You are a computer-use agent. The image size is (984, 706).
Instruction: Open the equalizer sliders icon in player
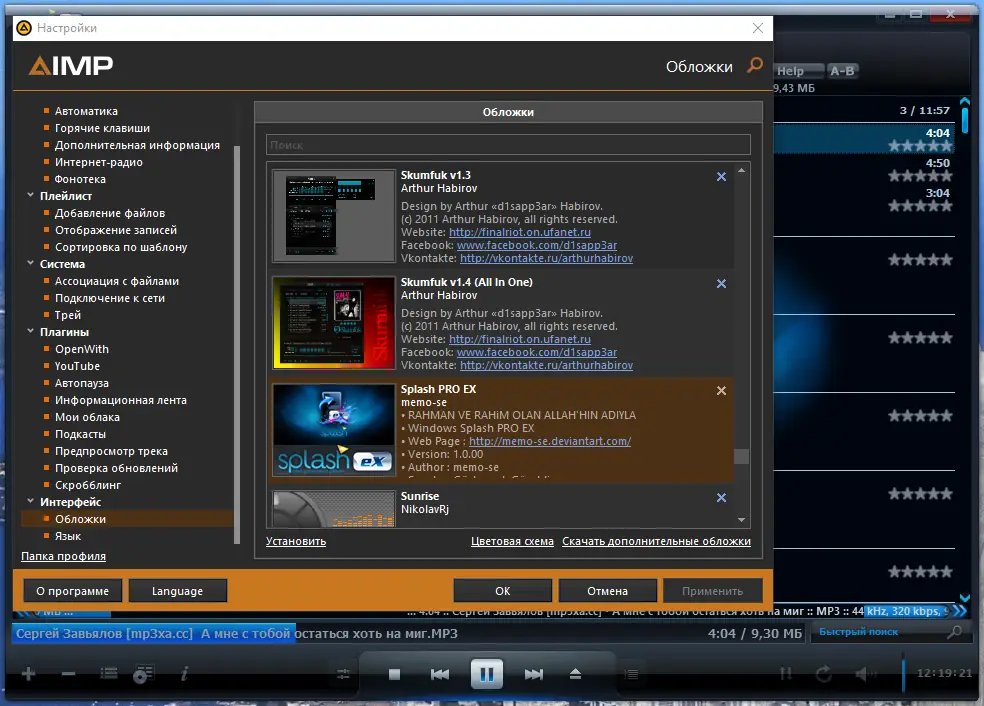[343, 675]
